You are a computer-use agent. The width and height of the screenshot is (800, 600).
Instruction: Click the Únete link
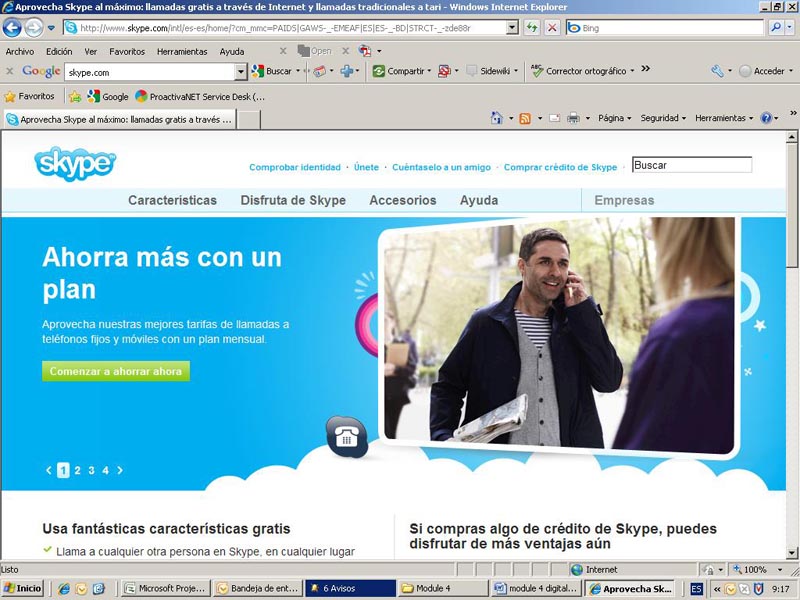pos(366,167)
